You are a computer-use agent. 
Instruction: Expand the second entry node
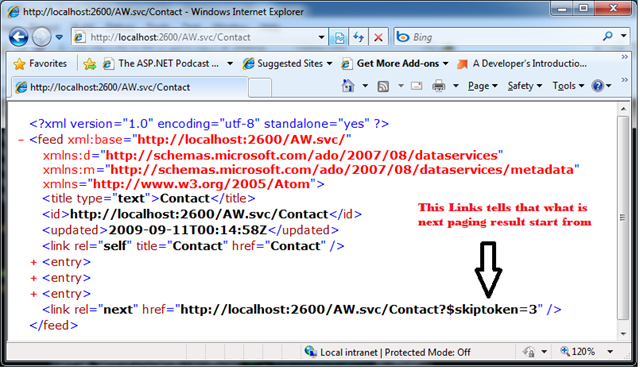pos(33,278)
